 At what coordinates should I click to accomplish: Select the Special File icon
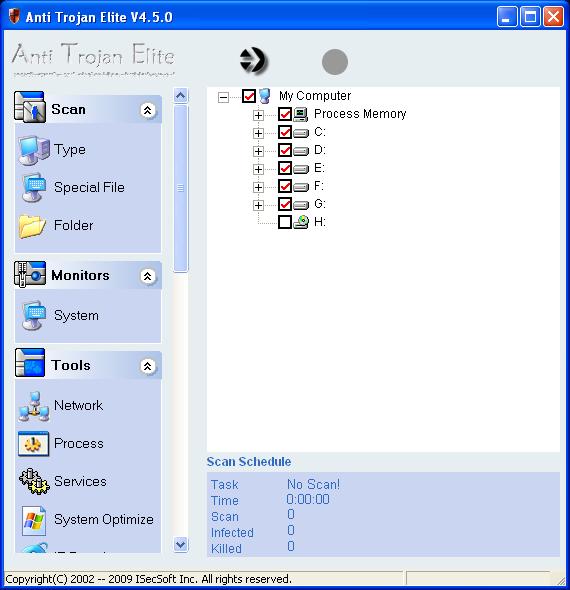pos(34,187)
